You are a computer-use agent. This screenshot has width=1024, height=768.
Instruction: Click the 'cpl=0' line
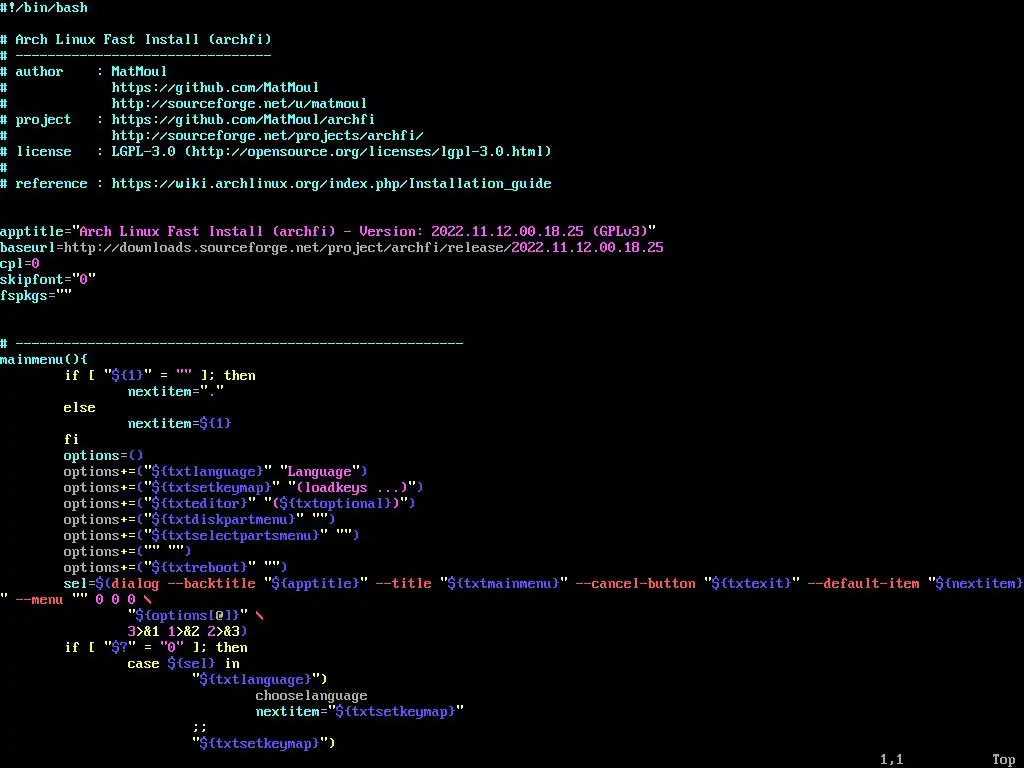pos(20,264)
